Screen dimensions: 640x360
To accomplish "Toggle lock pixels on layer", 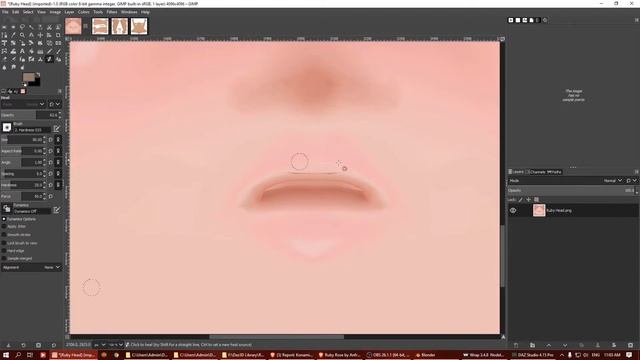I will 520,200.
